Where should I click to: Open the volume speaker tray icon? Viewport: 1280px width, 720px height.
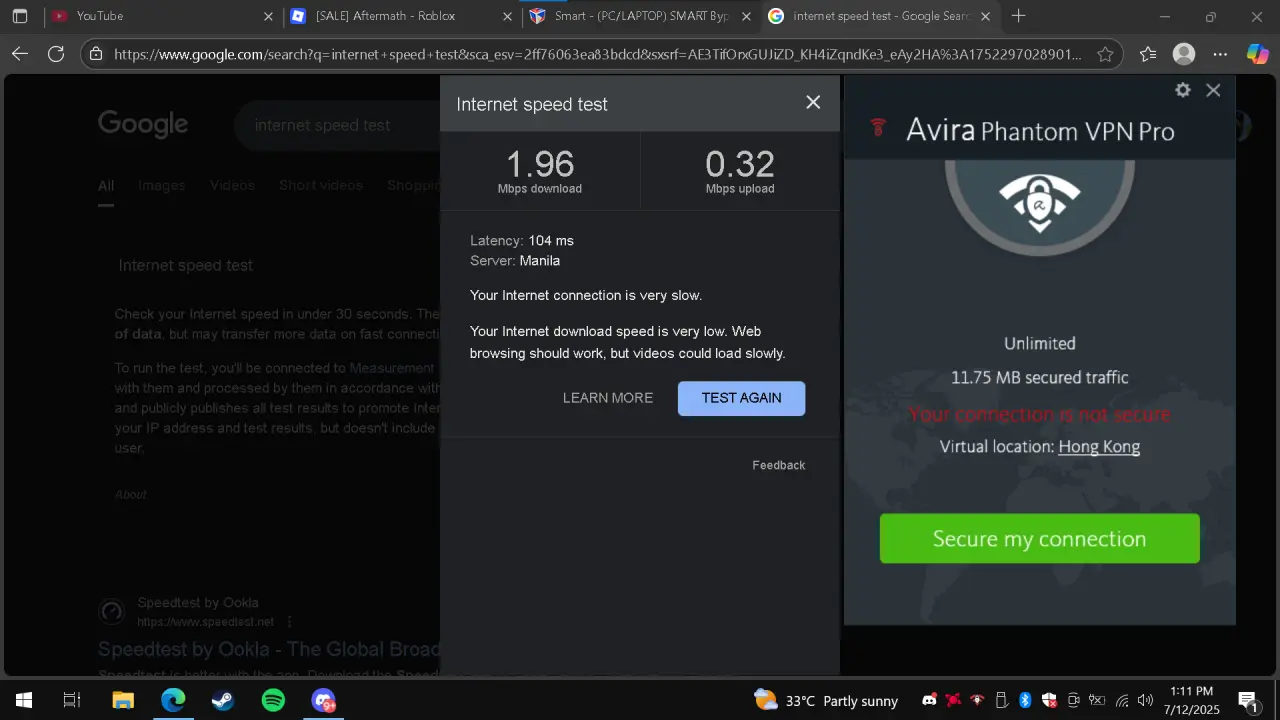[x=1146, y=700]
